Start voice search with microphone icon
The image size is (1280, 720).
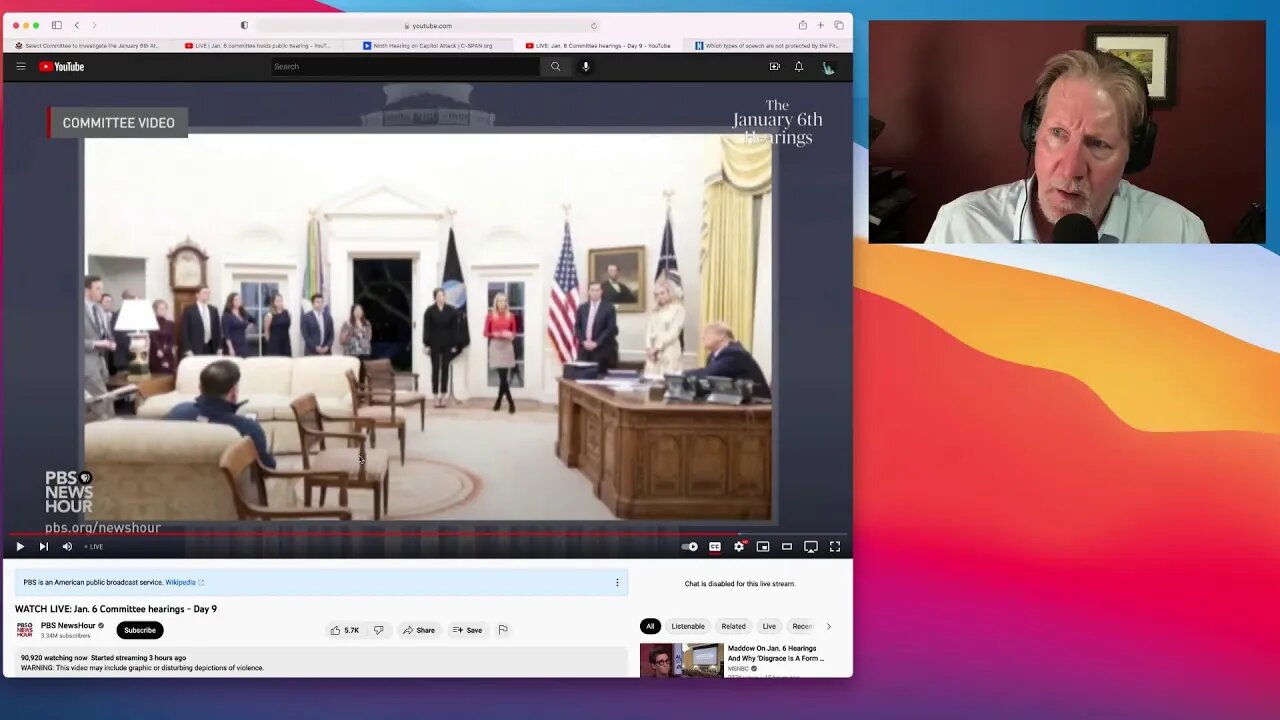[586, 67]
